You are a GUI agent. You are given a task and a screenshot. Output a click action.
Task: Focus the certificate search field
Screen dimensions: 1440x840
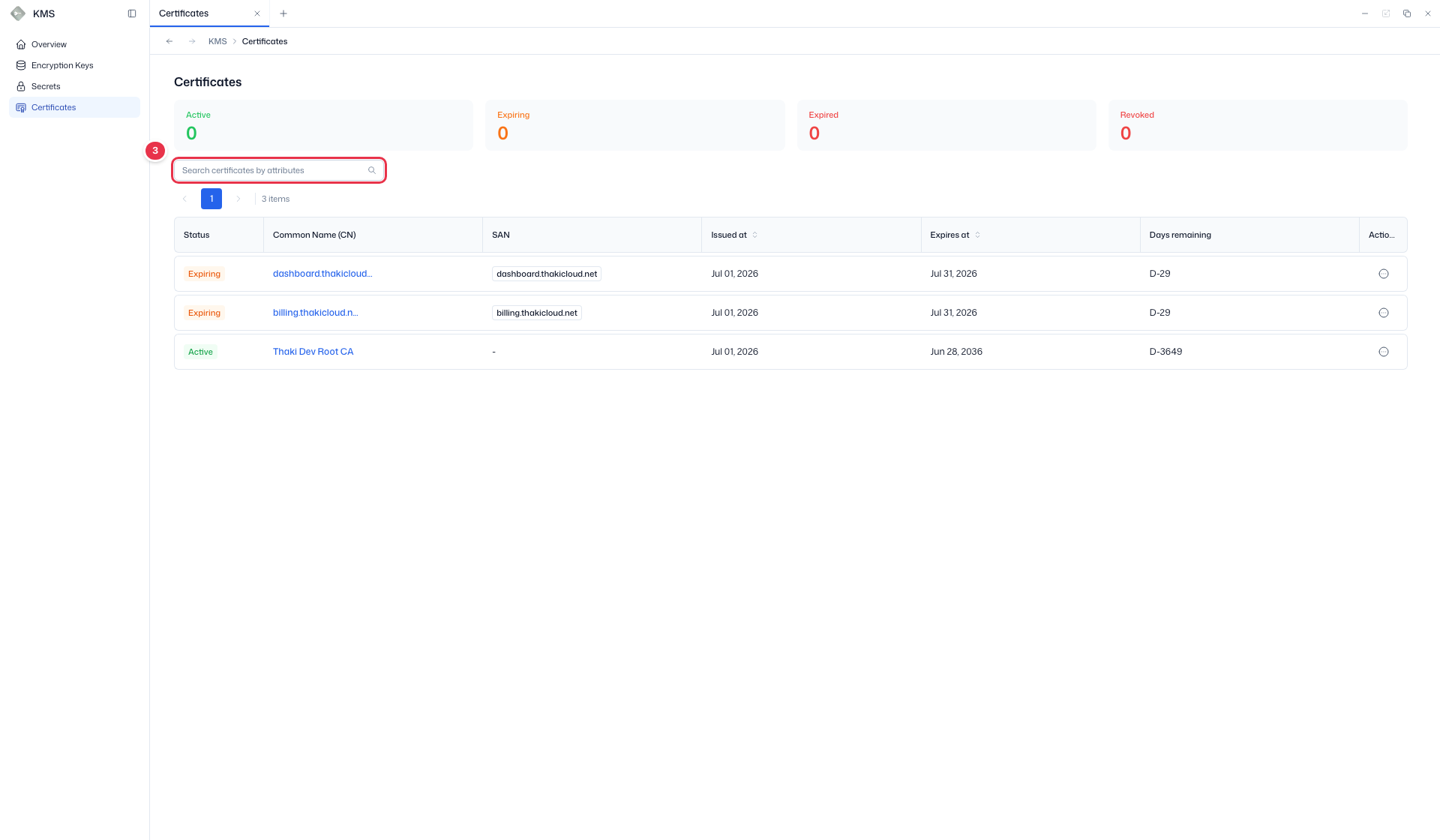(279, 170)
